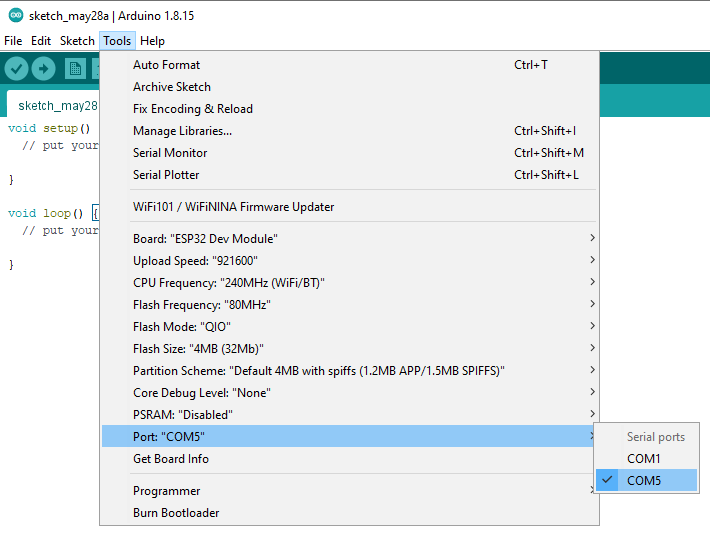Switch to the sketch_may28 editor tab
Screen dimensions: 710x535
point(54,105)
